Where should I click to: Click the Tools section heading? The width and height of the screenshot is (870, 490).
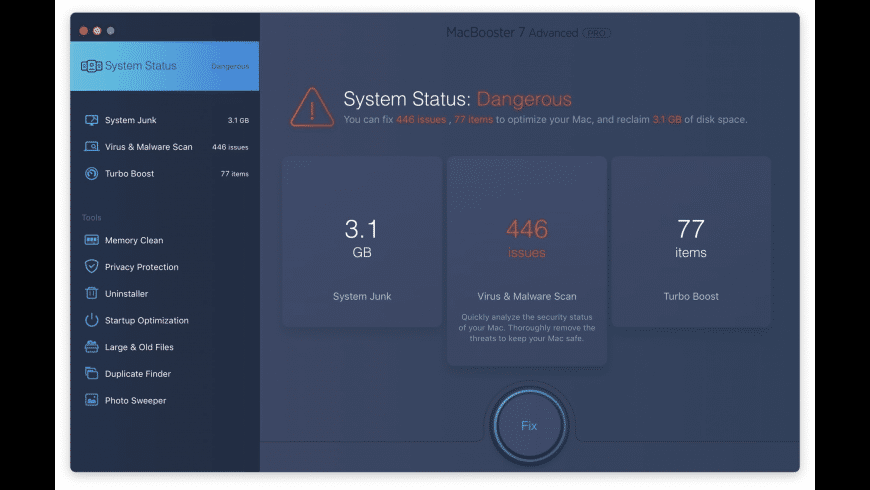pyautogui.click(x=92, y=218)
